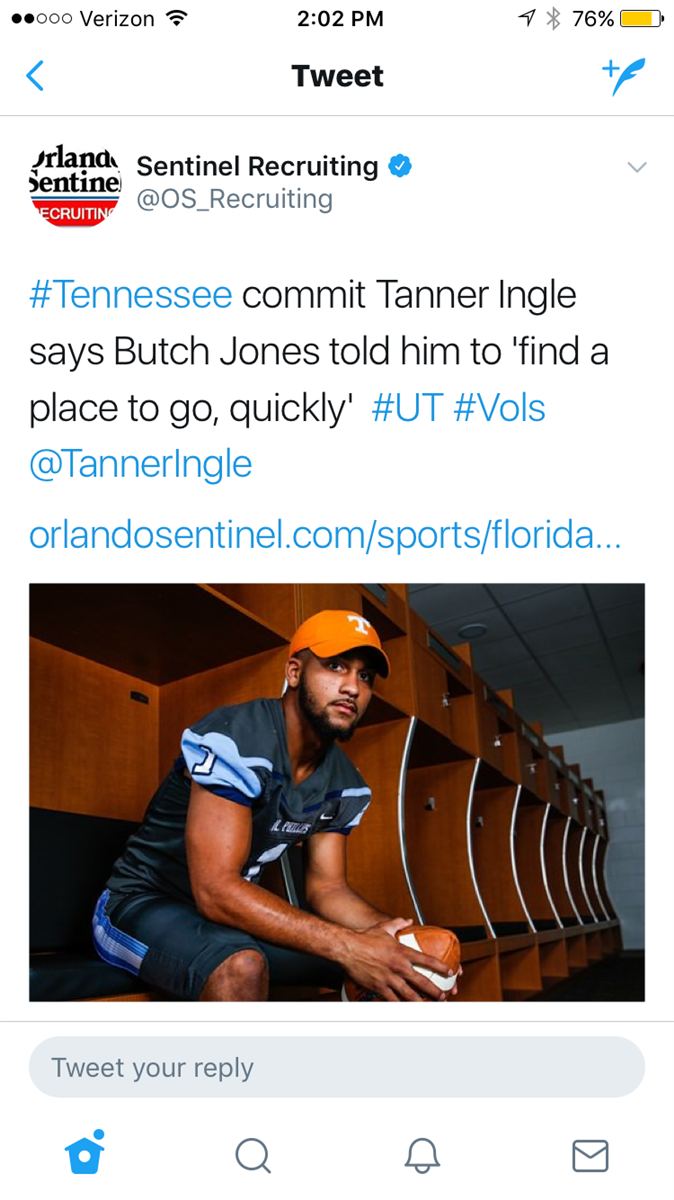The image size is (674, 1200).
Task: Open the orlandosentinel.com article link
Action: (325, 536)
